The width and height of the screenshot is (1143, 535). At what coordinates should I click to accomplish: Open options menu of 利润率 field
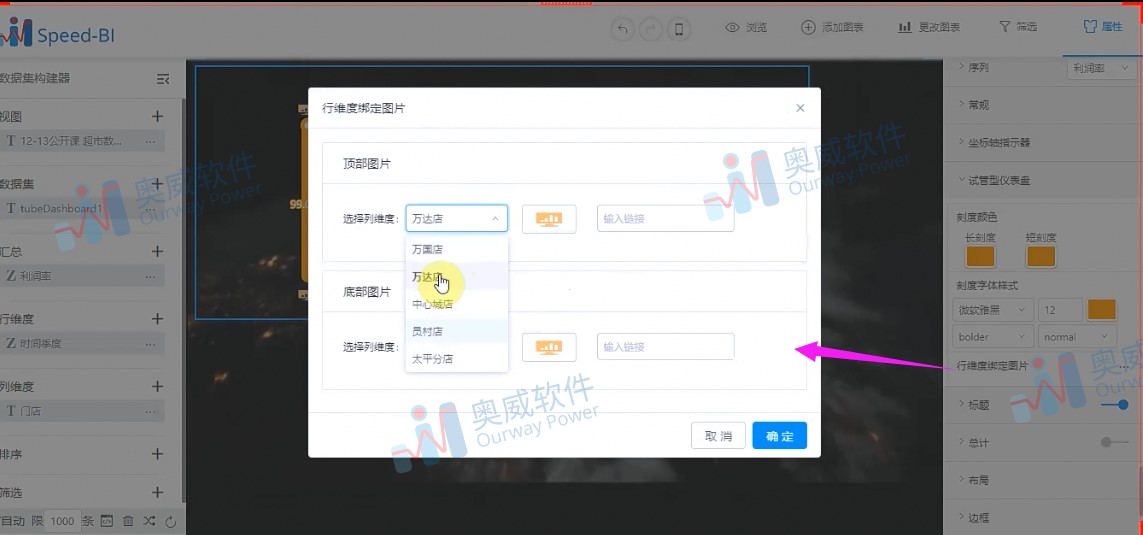(x=150, y=276)
